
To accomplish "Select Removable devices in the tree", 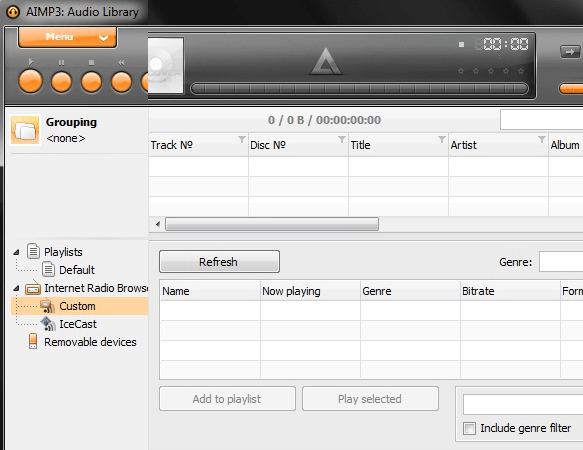I will click(90, 342).
